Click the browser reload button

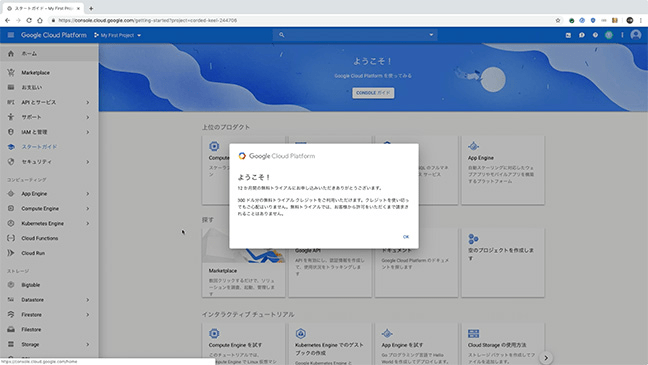(x=29, y=20)
